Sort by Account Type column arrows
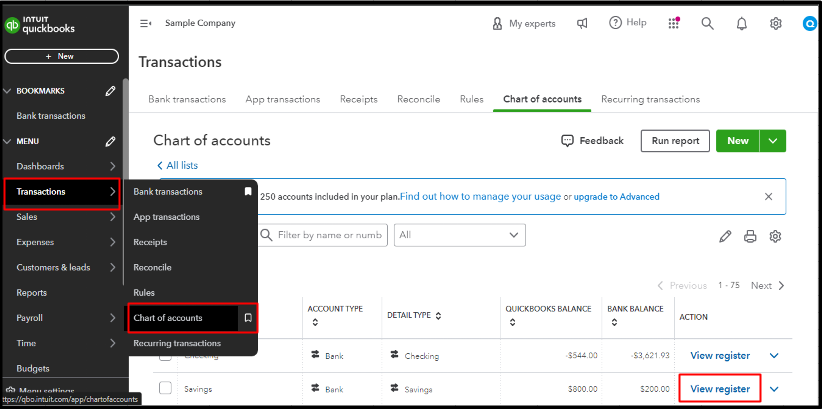This screenshot has width=822, height=409. click(x=315, y=323)
